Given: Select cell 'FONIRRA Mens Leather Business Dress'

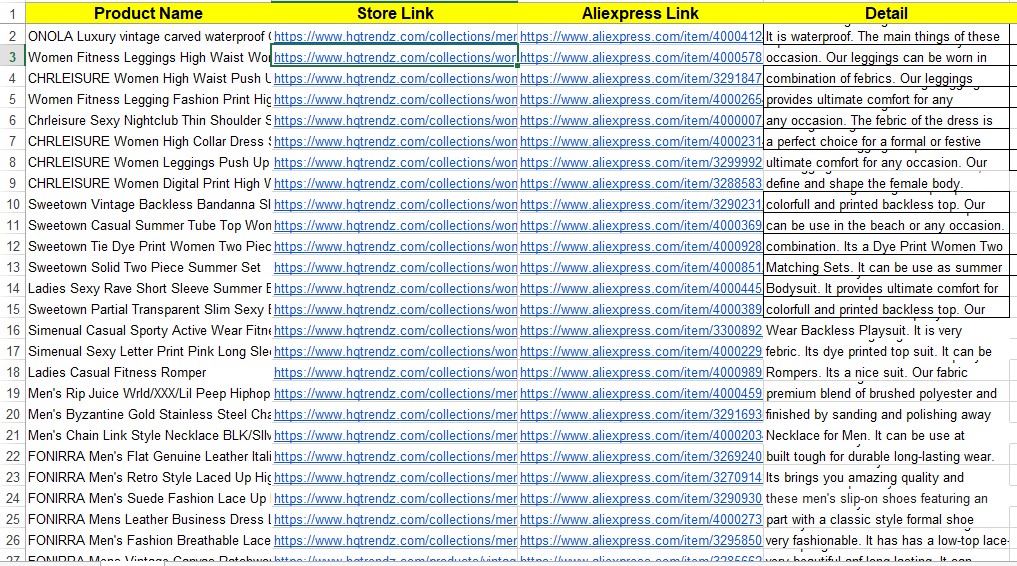Looking at the screenshot, I should click(x=149, y=519).
